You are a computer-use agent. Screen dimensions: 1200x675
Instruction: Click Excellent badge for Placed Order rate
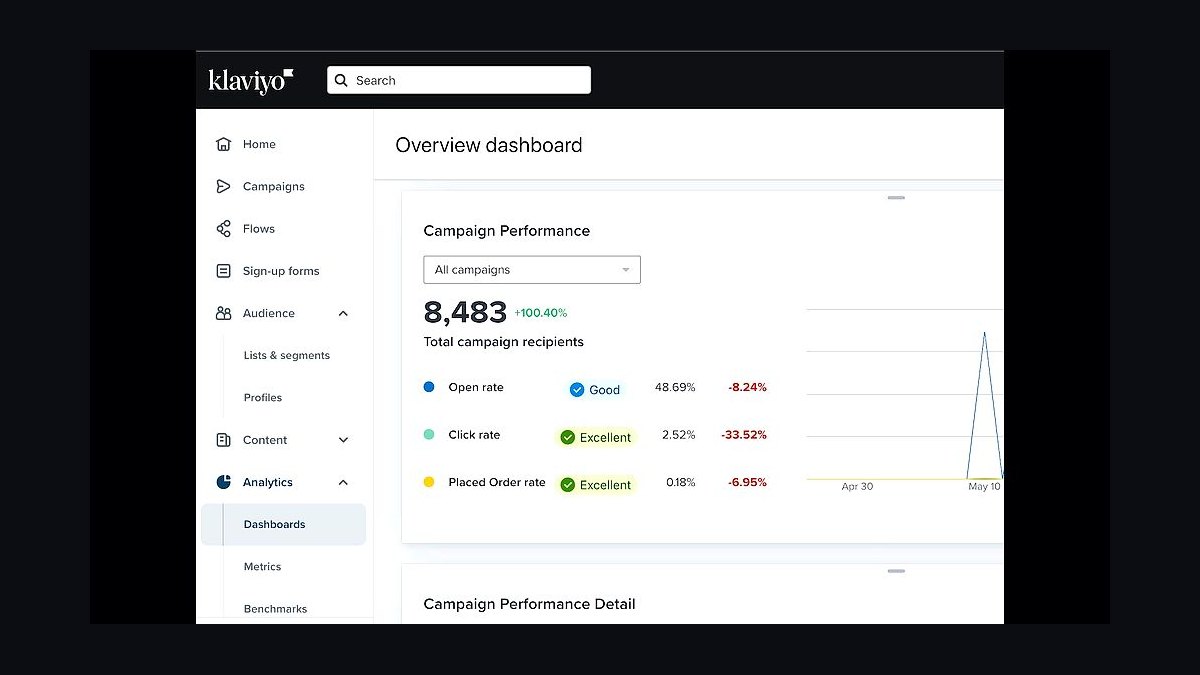click(596, 485)
